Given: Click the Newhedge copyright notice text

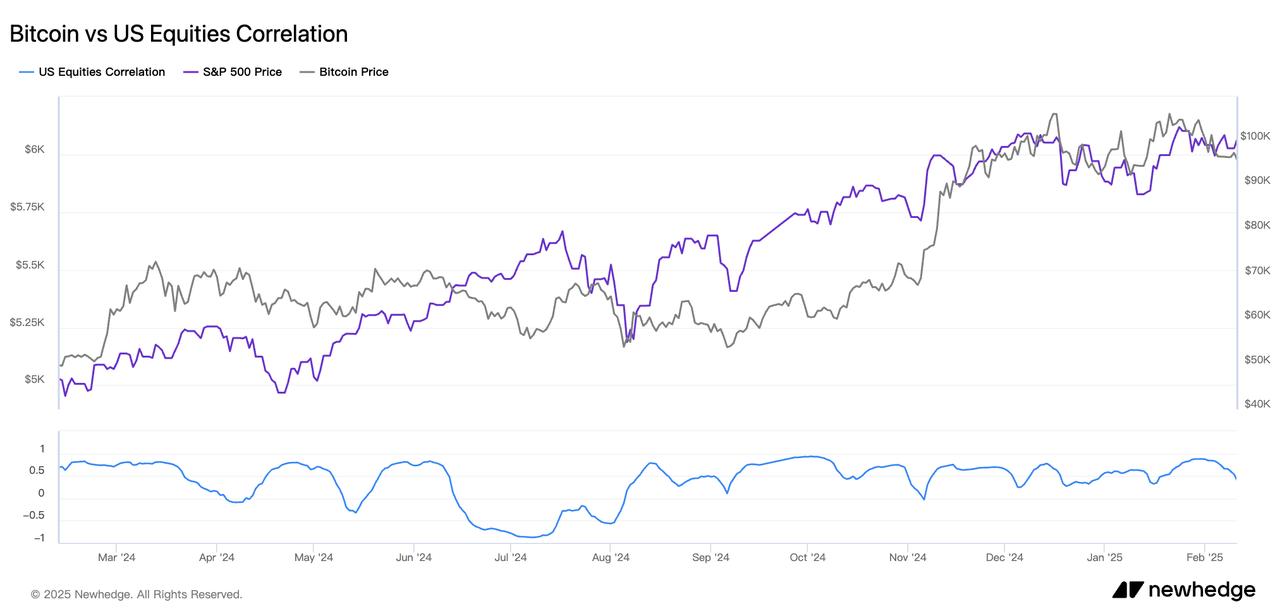Looking at the screenshot, I should 137,594.
